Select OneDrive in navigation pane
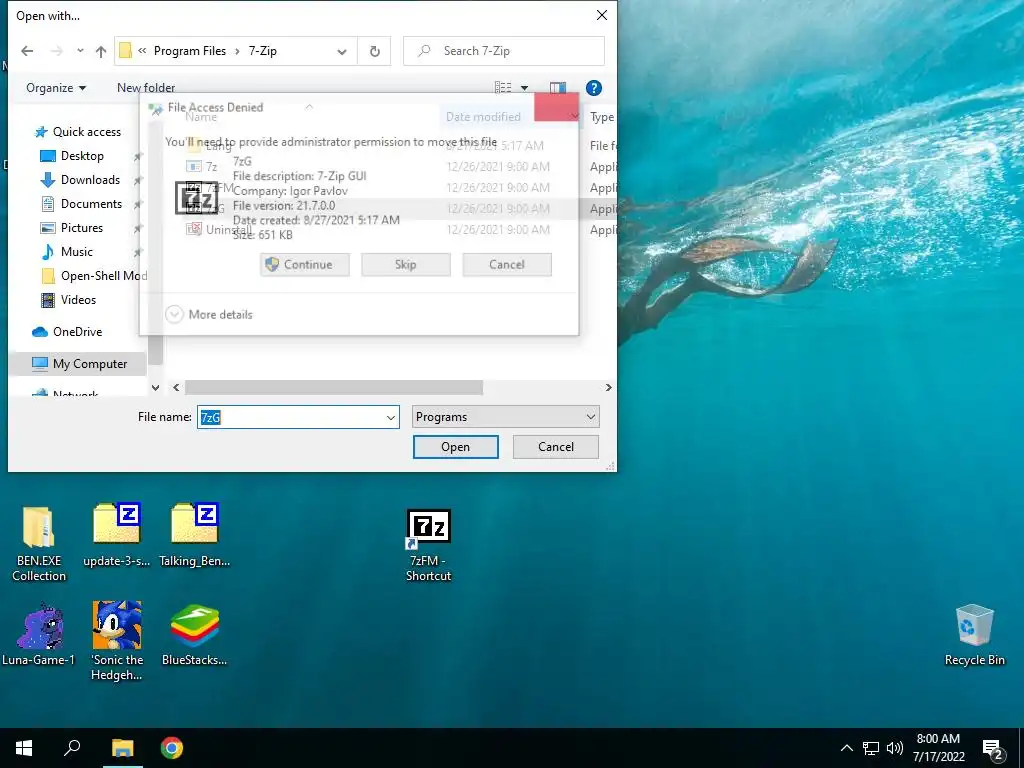Viewport: 1024px width, 768px height. pyautogui.click(x=77, y=332)
